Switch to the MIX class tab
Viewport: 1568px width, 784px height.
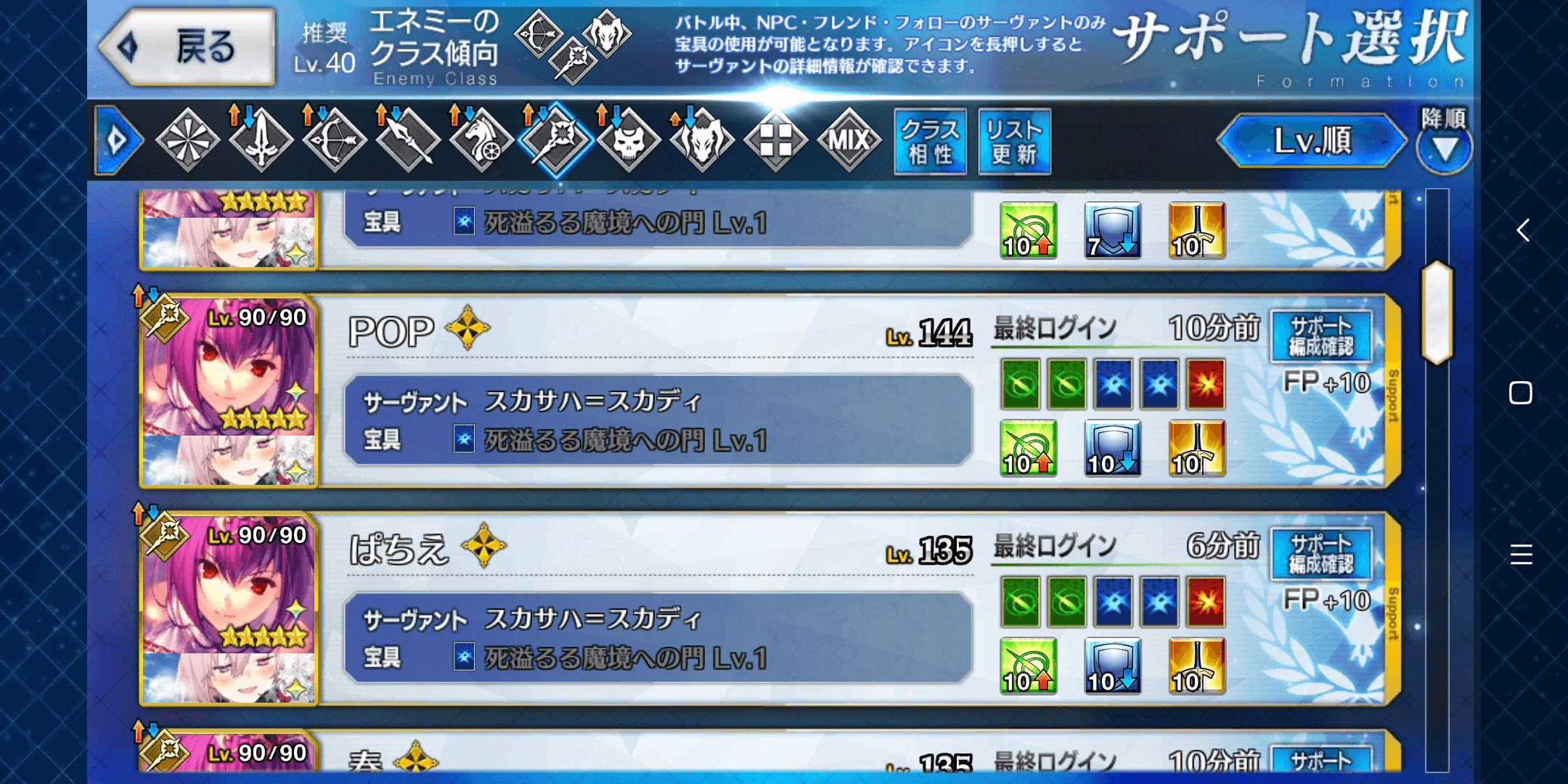tap(849, 140)
